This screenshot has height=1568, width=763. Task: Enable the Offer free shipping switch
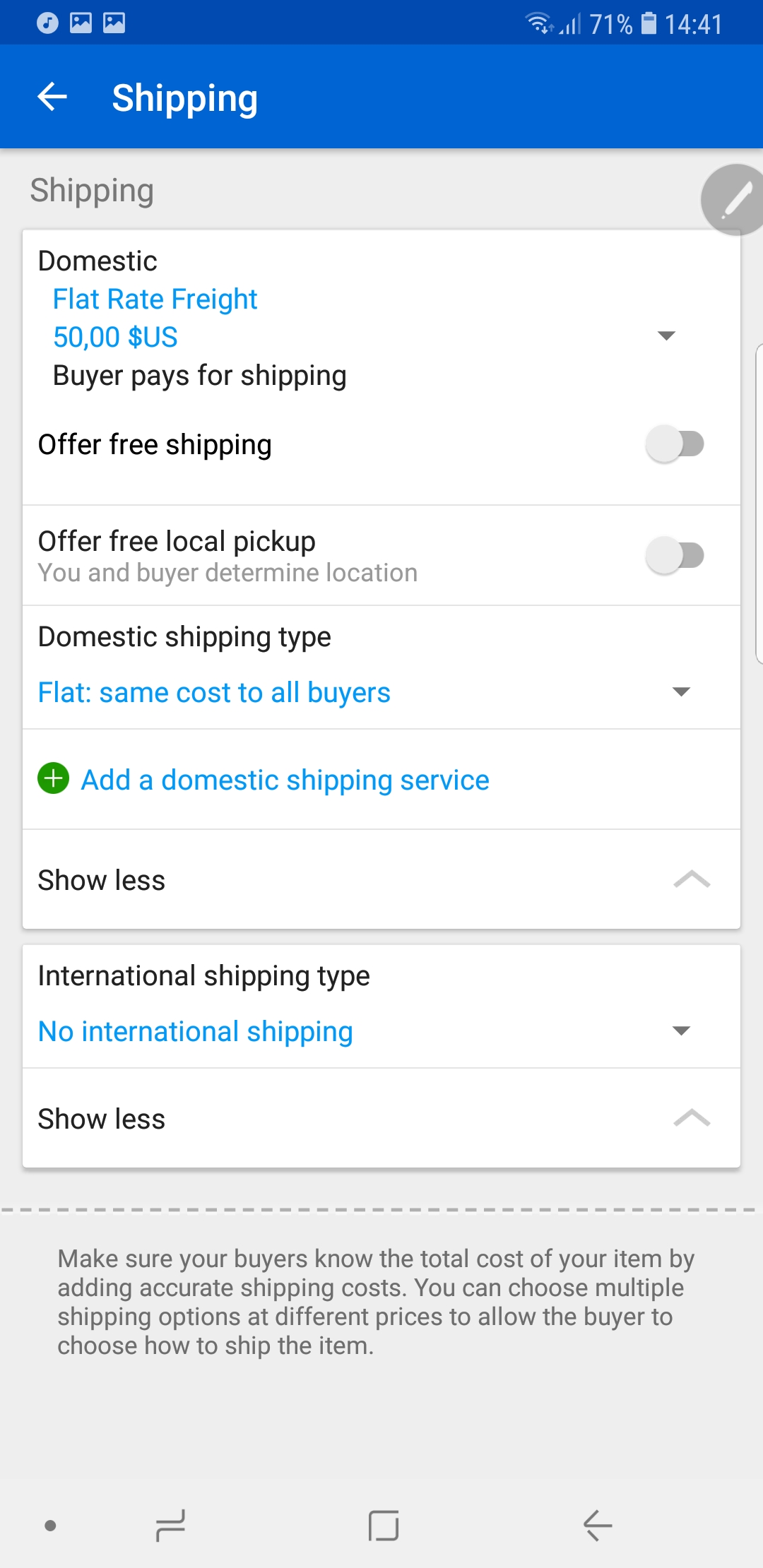[675, 444]
